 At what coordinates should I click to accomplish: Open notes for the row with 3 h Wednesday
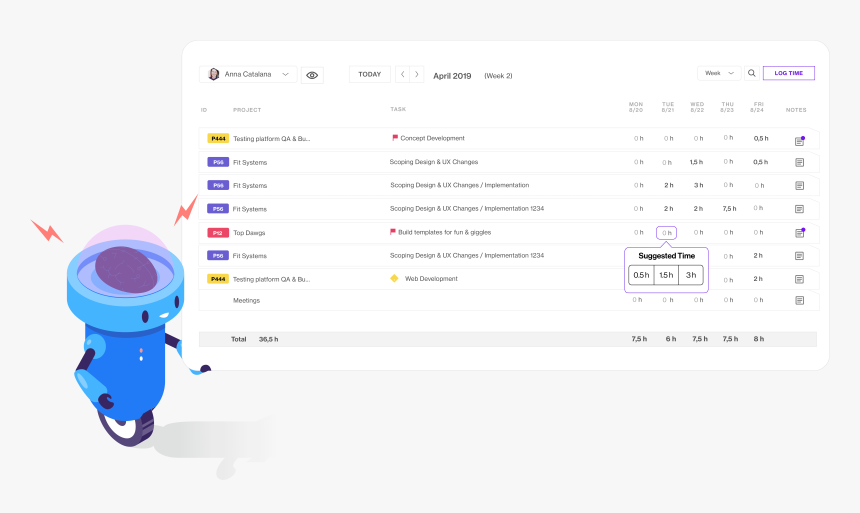[x=800, y=185]
